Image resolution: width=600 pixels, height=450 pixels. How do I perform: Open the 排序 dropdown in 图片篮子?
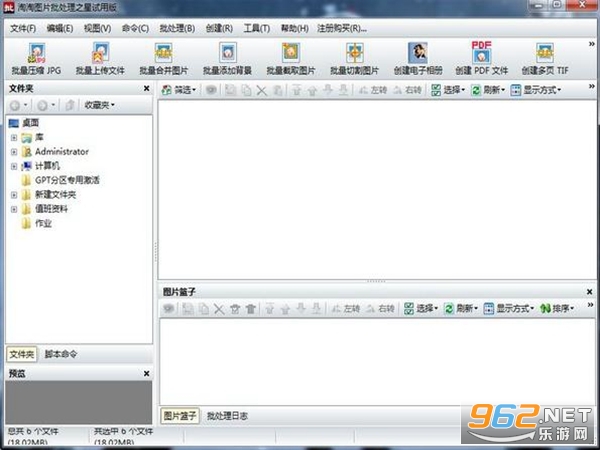[557, 308]
